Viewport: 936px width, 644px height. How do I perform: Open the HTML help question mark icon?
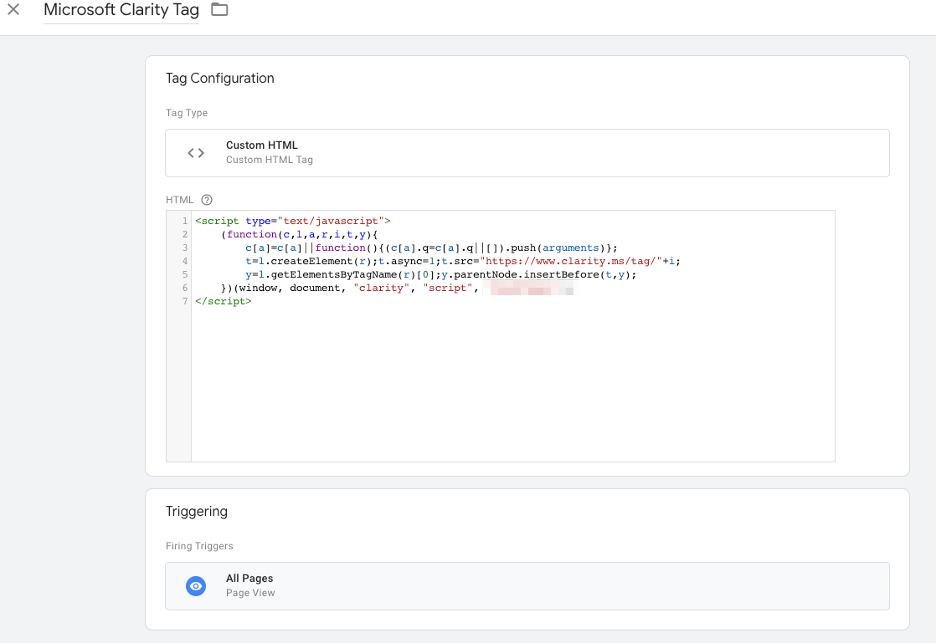(x=207, y=200)
